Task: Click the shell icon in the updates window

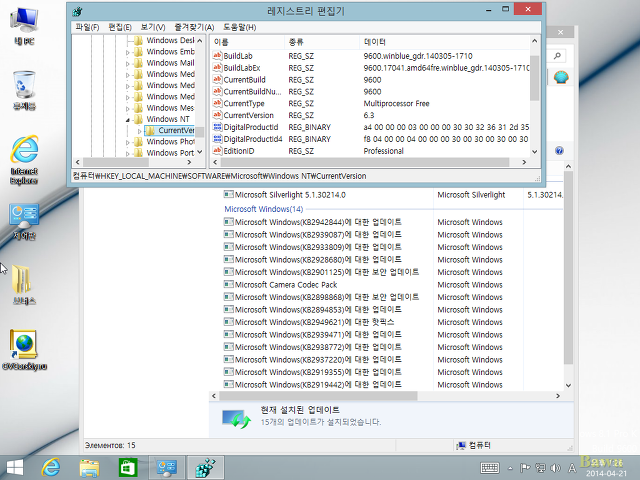Action: (561, 77)
